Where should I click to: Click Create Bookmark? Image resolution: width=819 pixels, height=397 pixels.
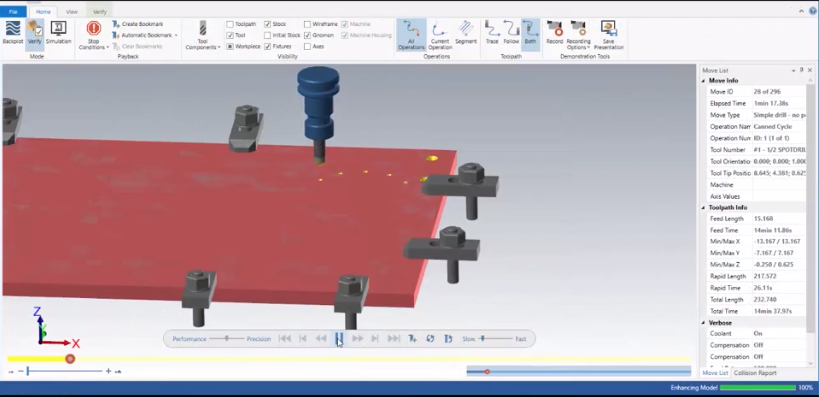pyautogui.click(x=137, y=24)
